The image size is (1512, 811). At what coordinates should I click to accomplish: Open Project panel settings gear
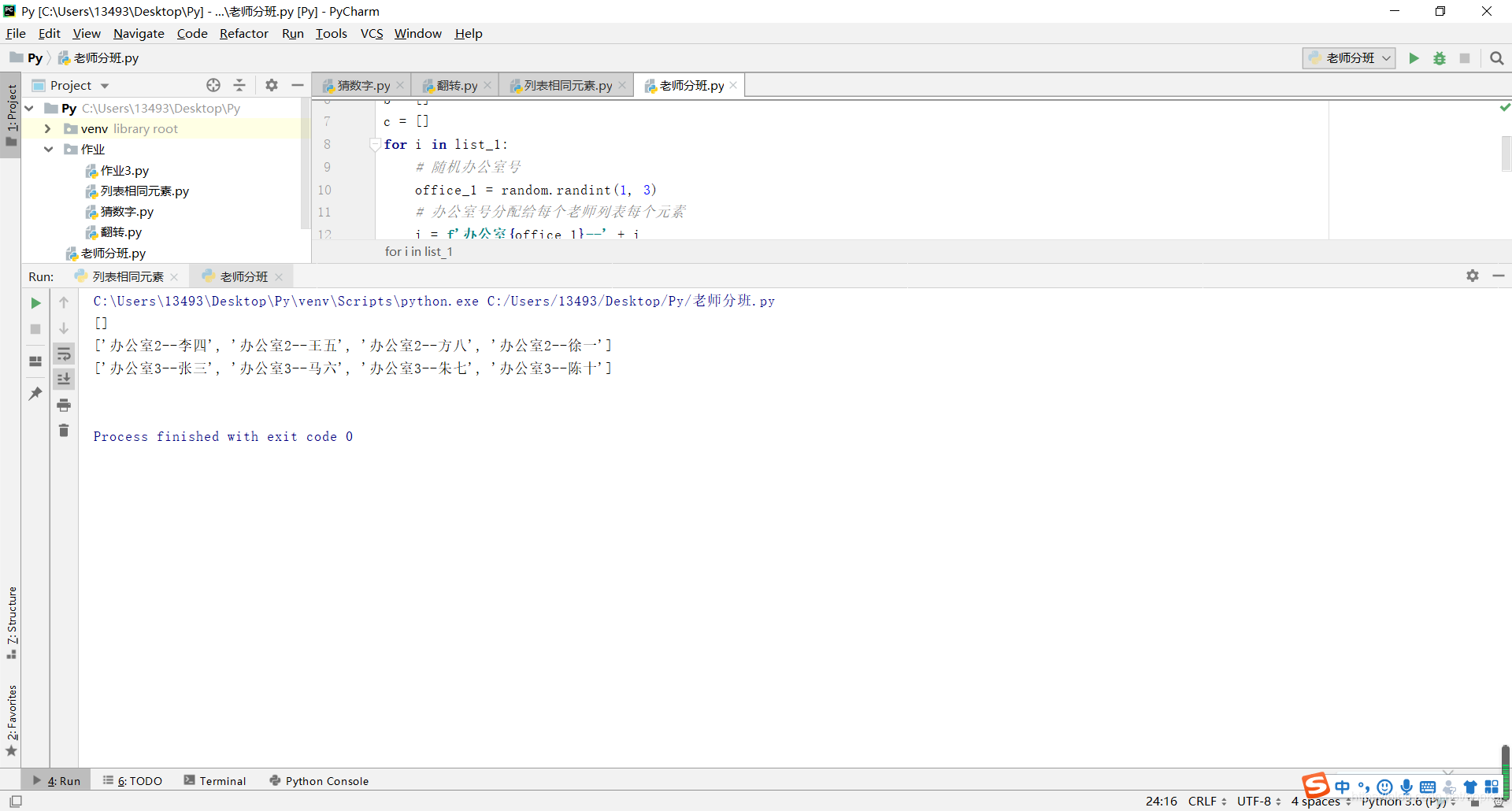tap(272, 85)
